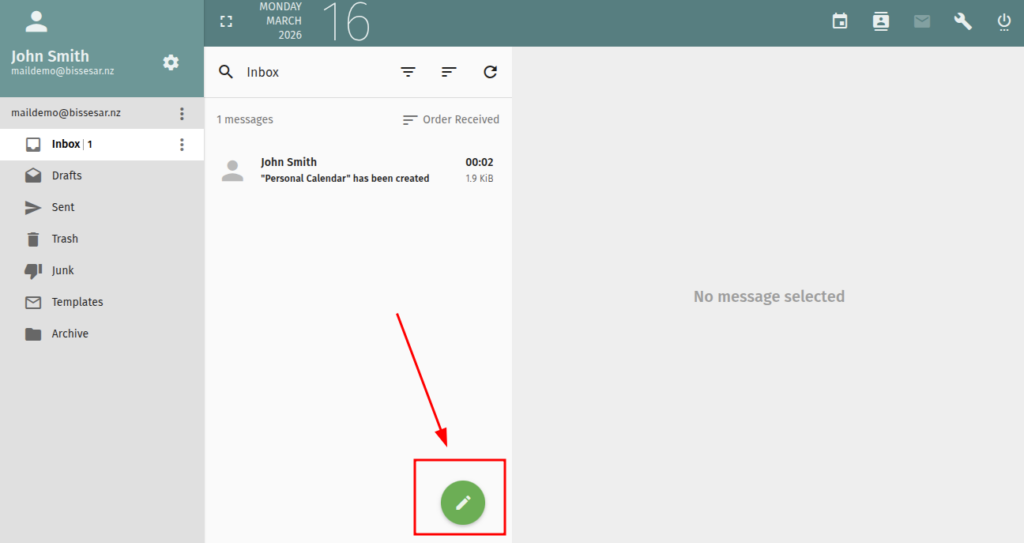The image size is (1024, 543).
Task: Open maildemo@bissesar.nz account options menu
Action: click(181, 113)
